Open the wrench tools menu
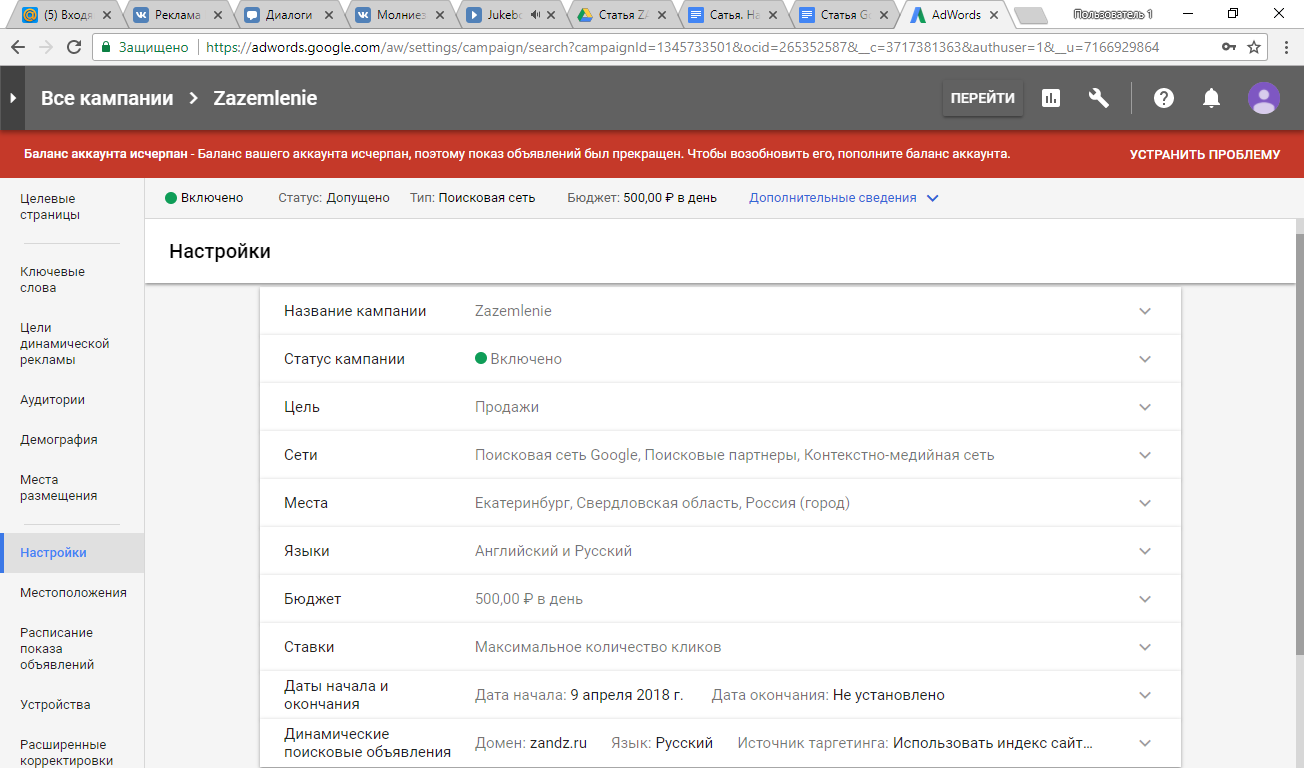The image size is (1304, 768). point(1099,98)
